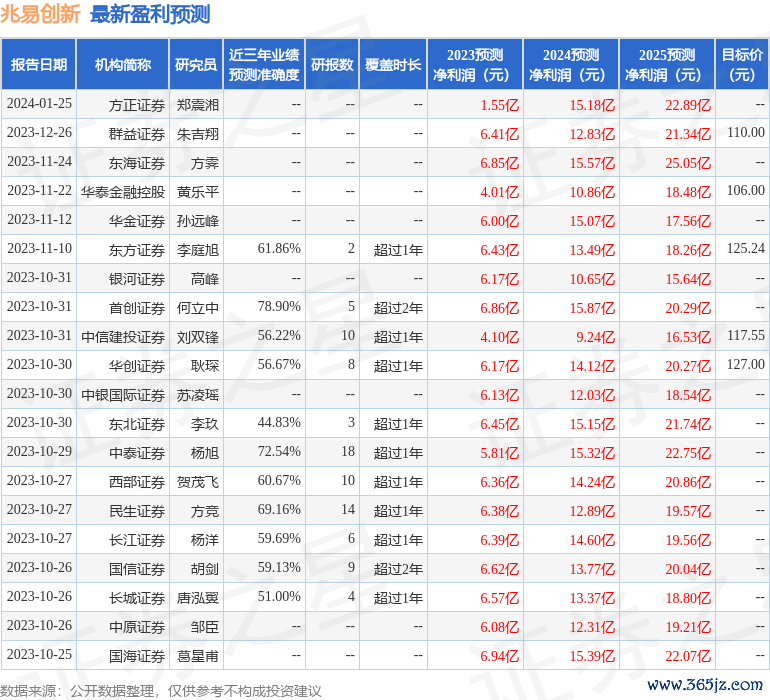This screenshot has height=700, width=770.
Task: Click analyst 苏凌瑶
Action: coord(197,395)
